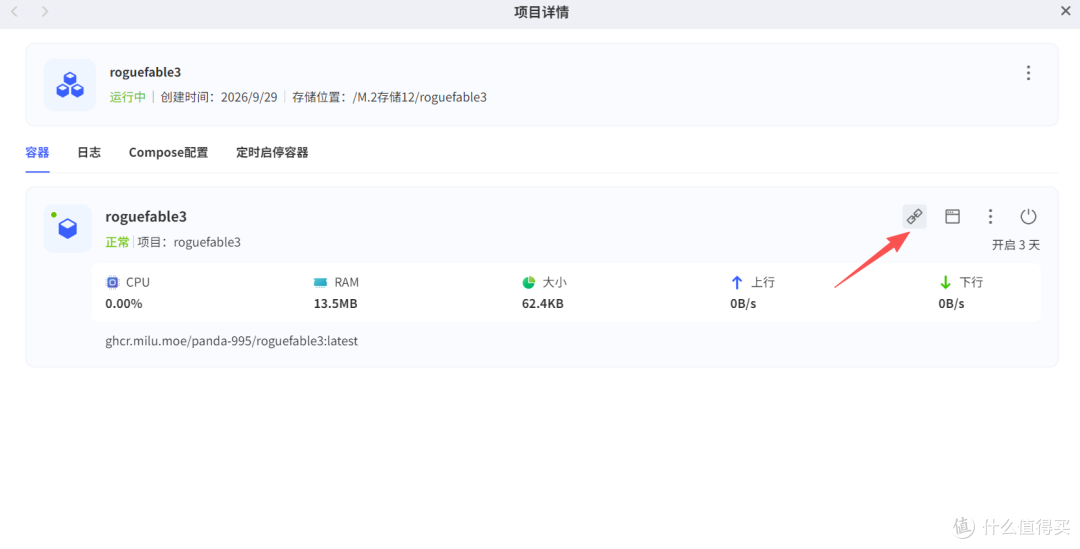Click the container cube icon
This screenshot has width=1080, height=549.
point(68,228)
